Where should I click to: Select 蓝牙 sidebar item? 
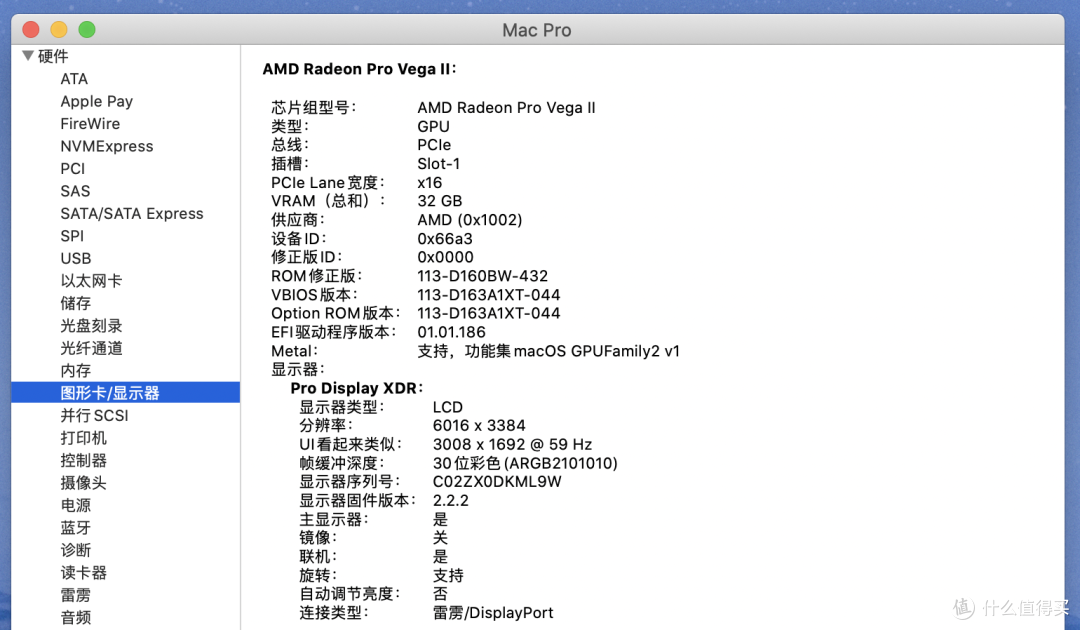pos(76,527)
